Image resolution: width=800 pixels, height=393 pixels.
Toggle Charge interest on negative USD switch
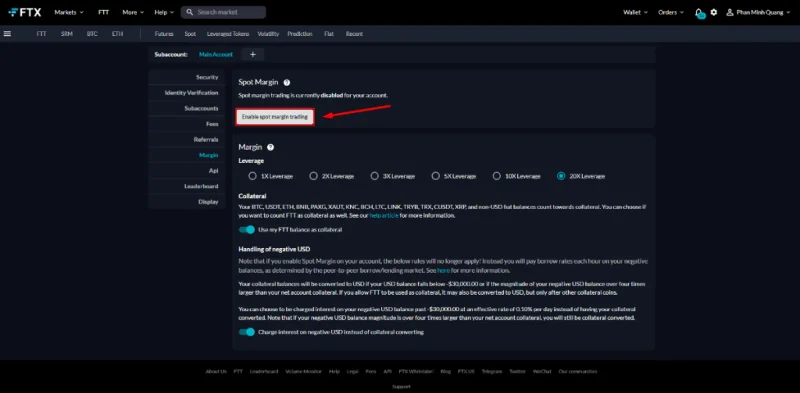click(247, 332)
